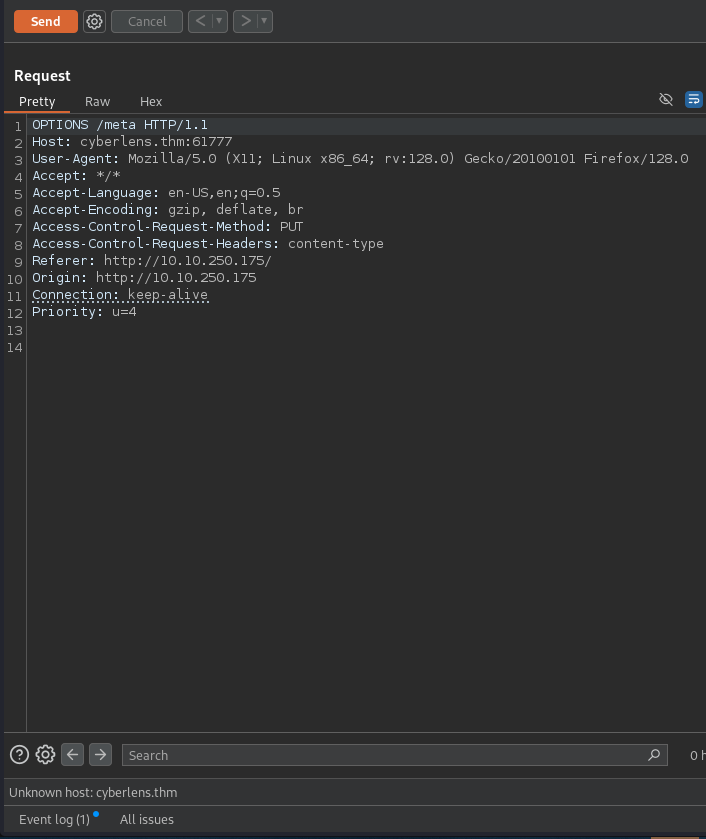
Task: Open search settings gear icon
Action: coord(45,754)
